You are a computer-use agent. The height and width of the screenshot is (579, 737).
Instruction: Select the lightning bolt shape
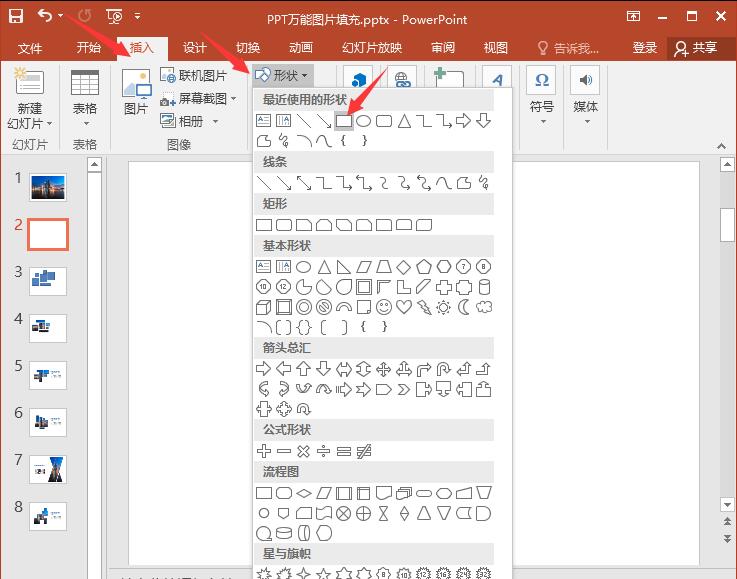click(424, 307)
